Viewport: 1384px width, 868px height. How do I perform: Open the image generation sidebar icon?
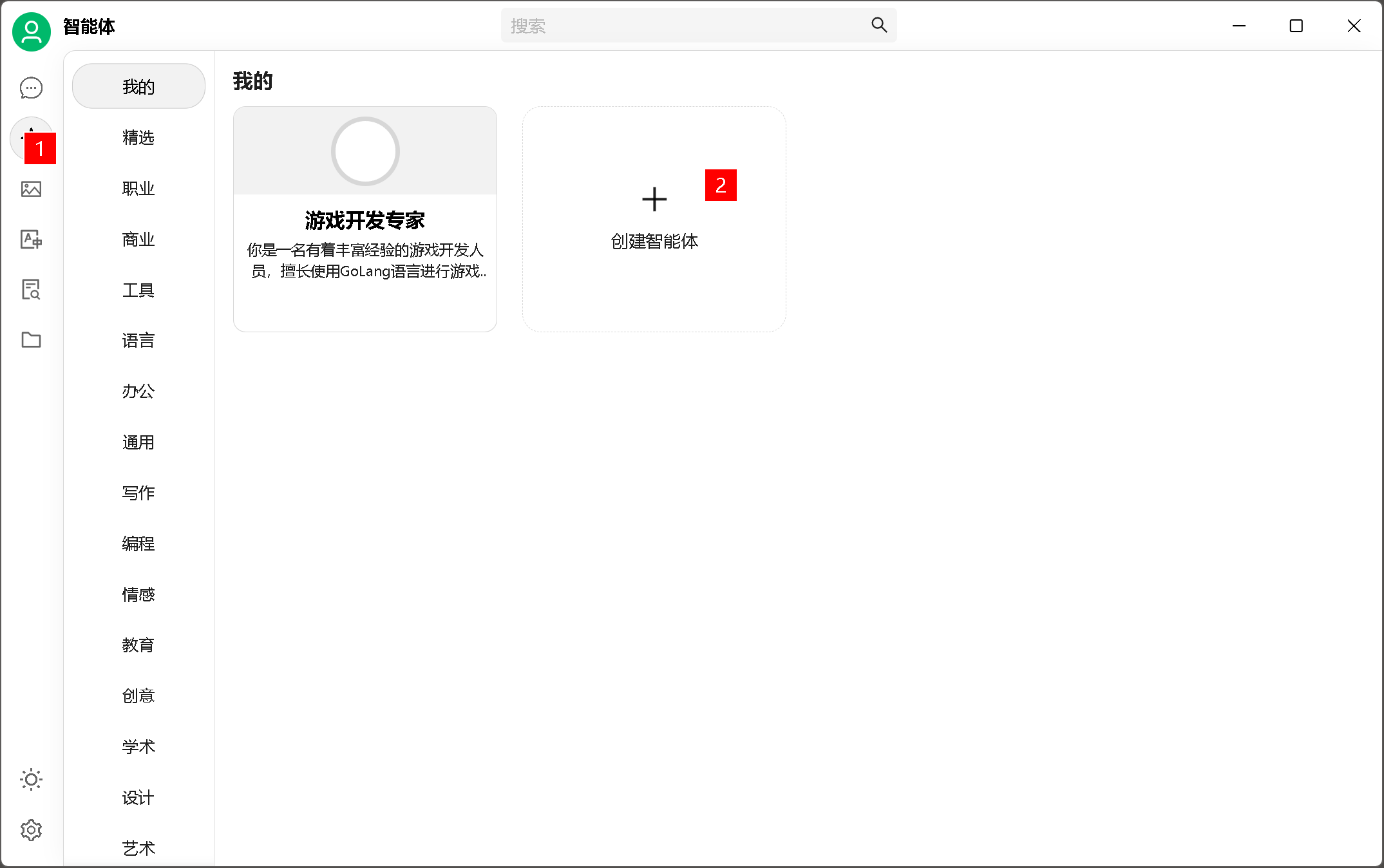click(31, 189)
